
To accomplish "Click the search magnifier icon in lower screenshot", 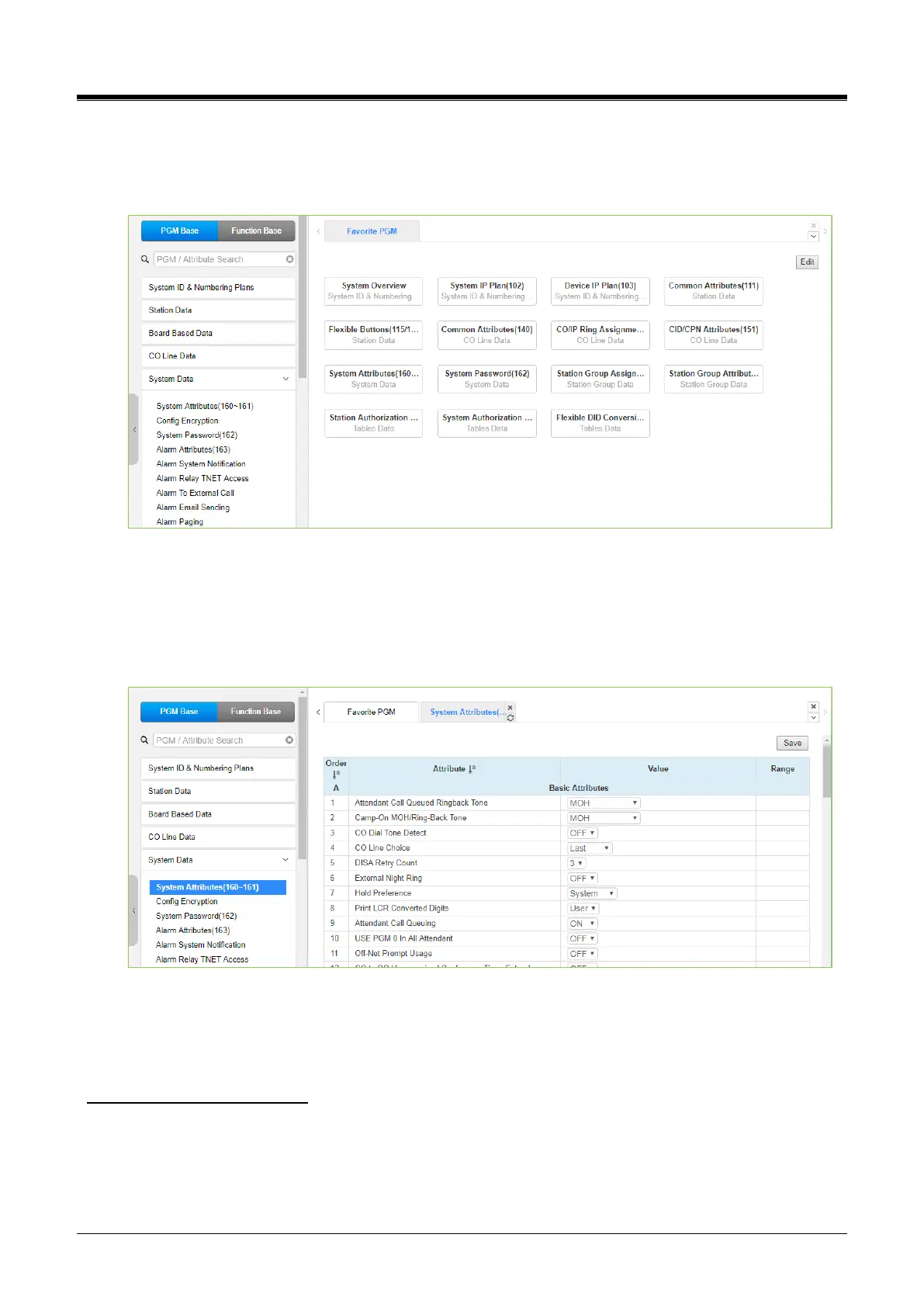I will point(144,740).
